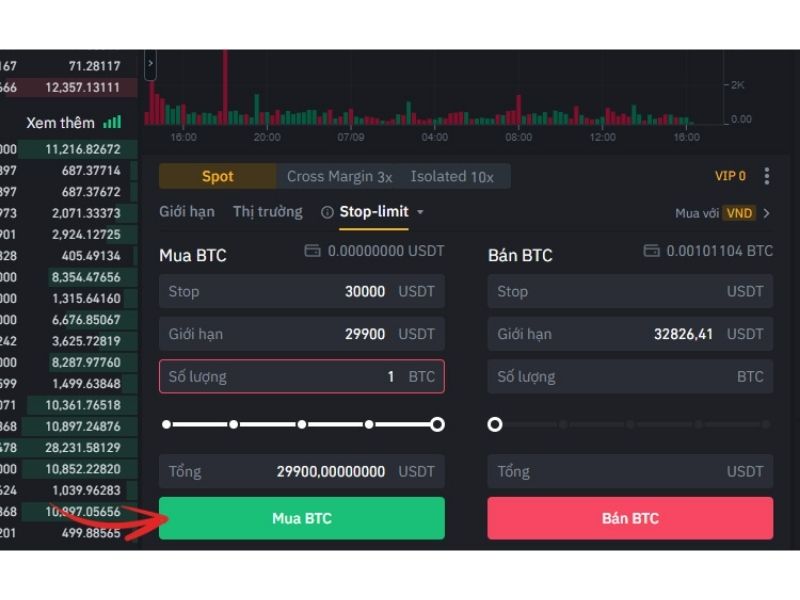Screen dimensions: 800x600
Task: Select the Spot trading tab
Action: (218, 177)
